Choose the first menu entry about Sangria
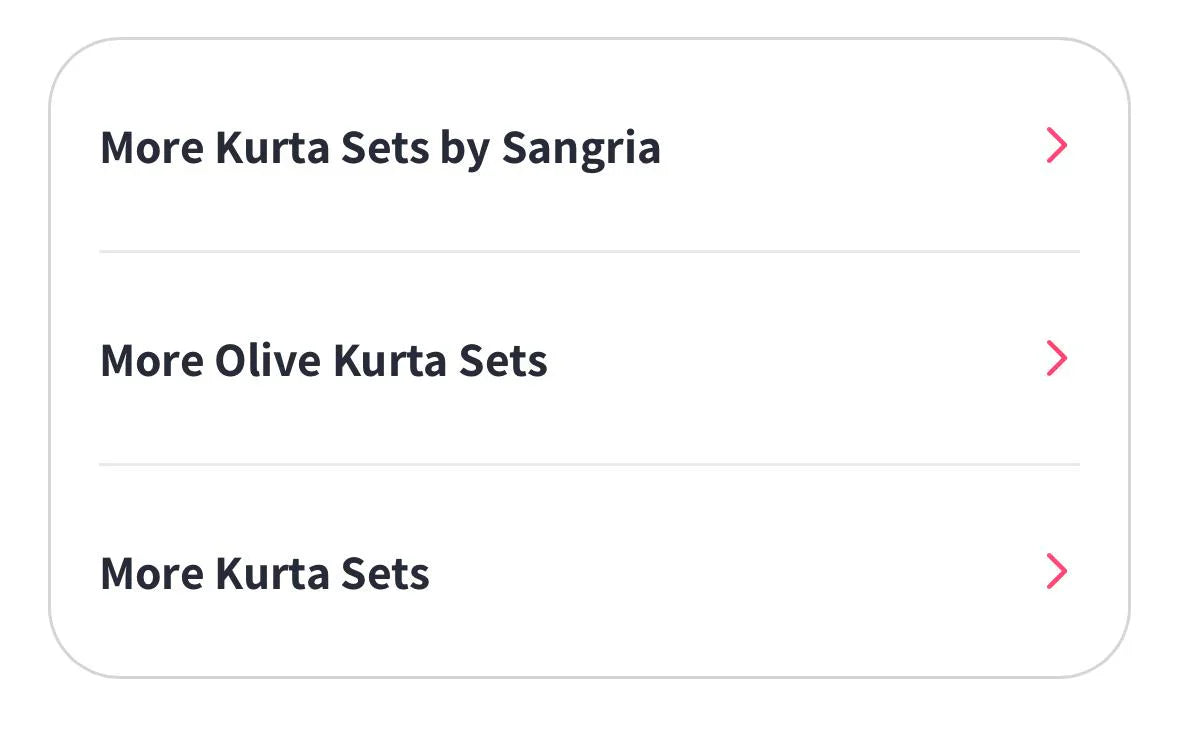Viewport: 1179px width, 740px height. click(380, 148)
